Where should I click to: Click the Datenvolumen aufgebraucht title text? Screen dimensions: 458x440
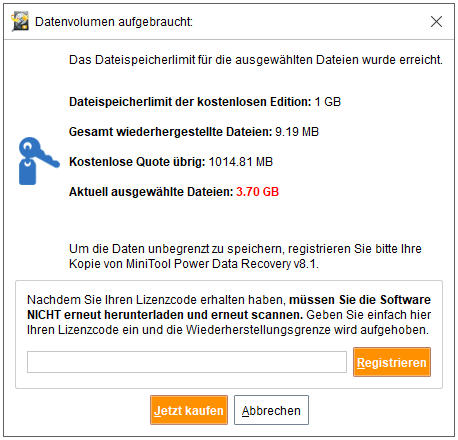click(x=114, y=22)
